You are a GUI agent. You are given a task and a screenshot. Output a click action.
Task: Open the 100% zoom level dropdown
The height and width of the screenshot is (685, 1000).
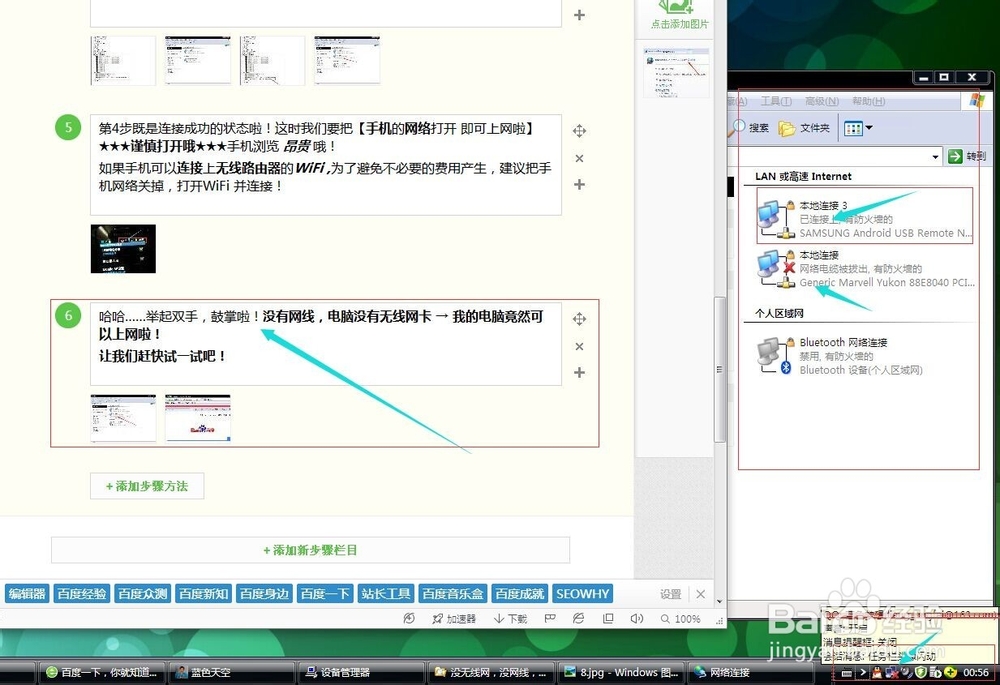pyautogui.click(x=682, y=618)
